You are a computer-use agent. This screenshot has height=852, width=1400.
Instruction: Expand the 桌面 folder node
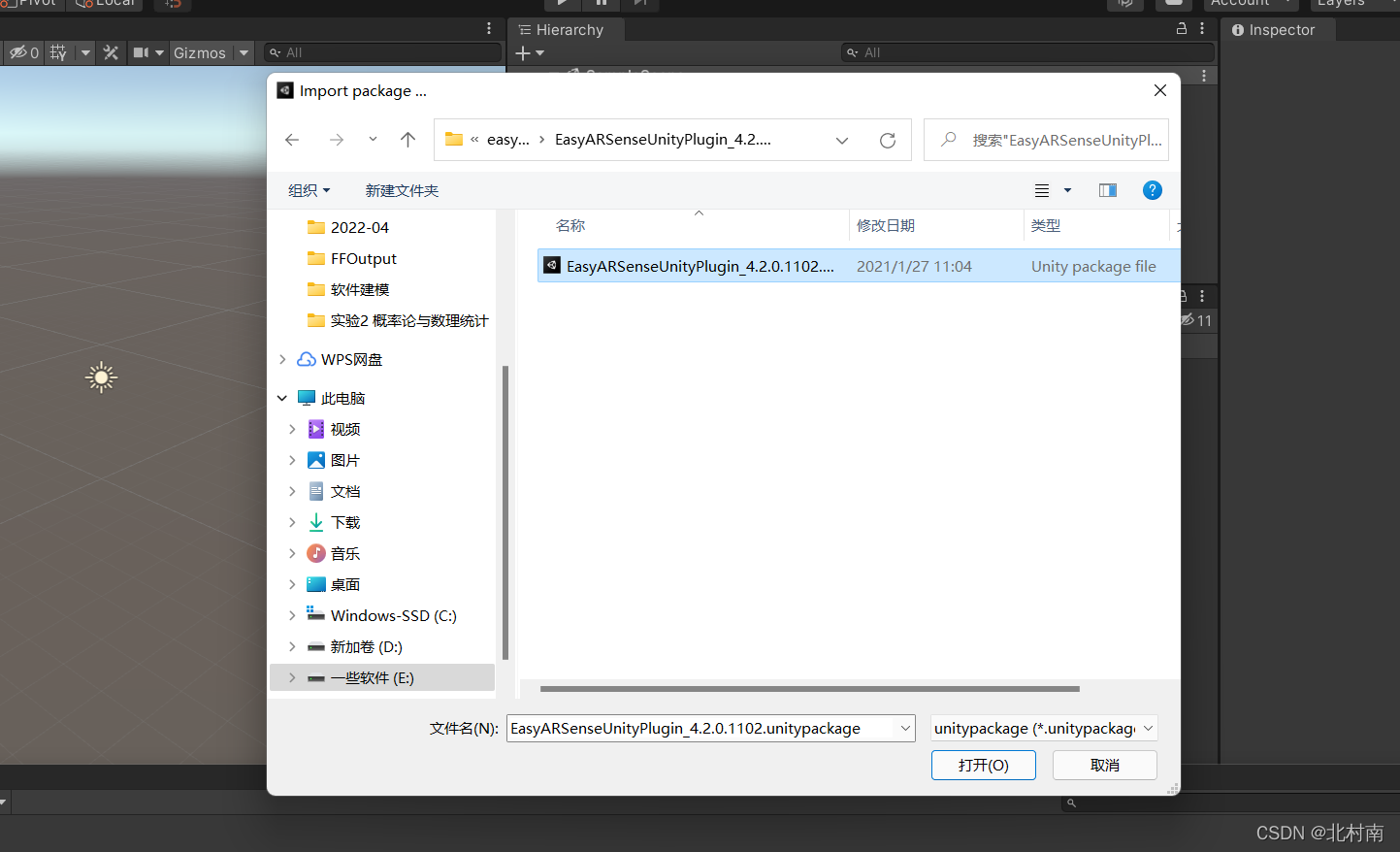coord(292,584)
